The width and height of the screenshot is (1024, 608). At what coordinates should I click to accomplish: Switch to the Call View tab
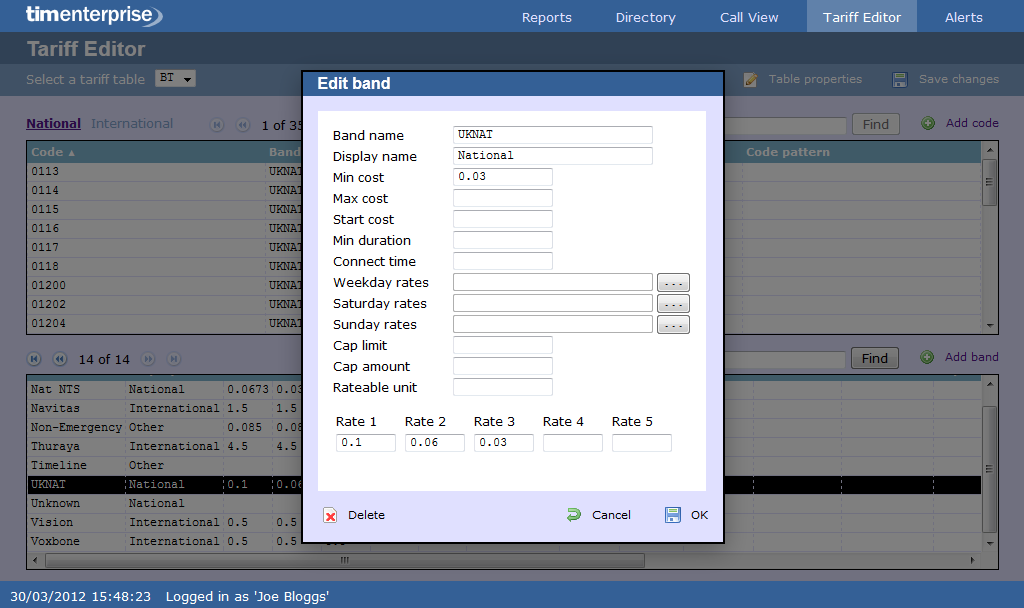coord(749,17)
